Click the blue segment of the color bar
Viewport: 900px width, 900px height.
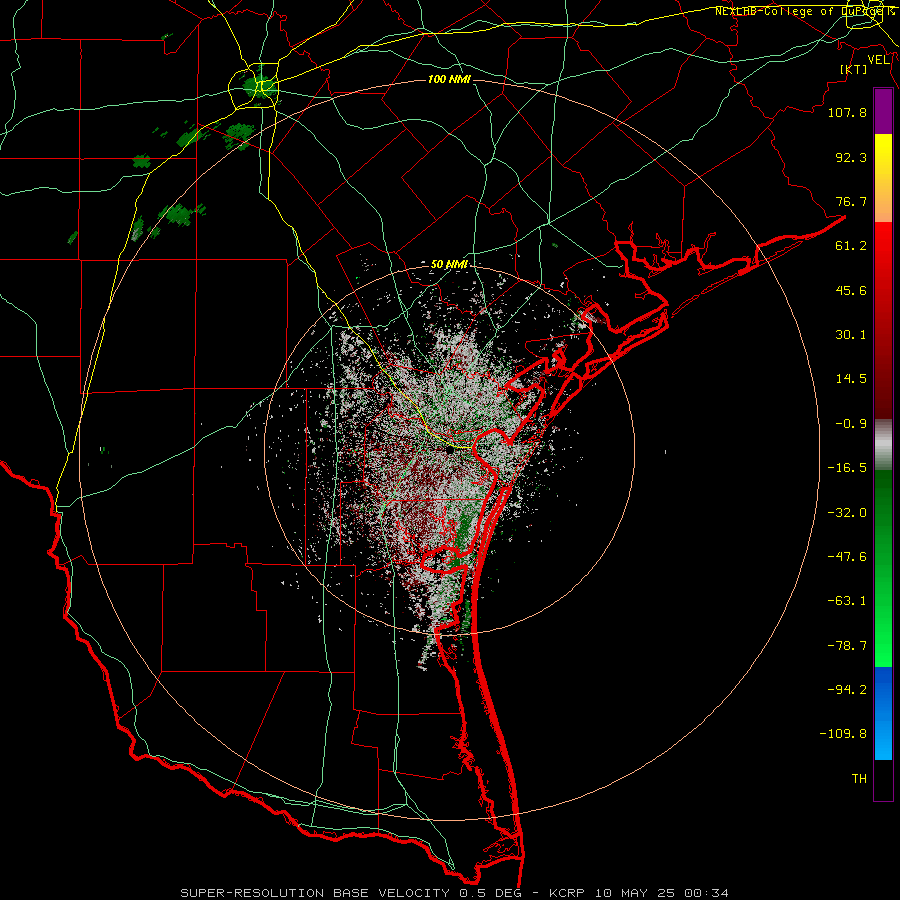(x=883, y=713)
